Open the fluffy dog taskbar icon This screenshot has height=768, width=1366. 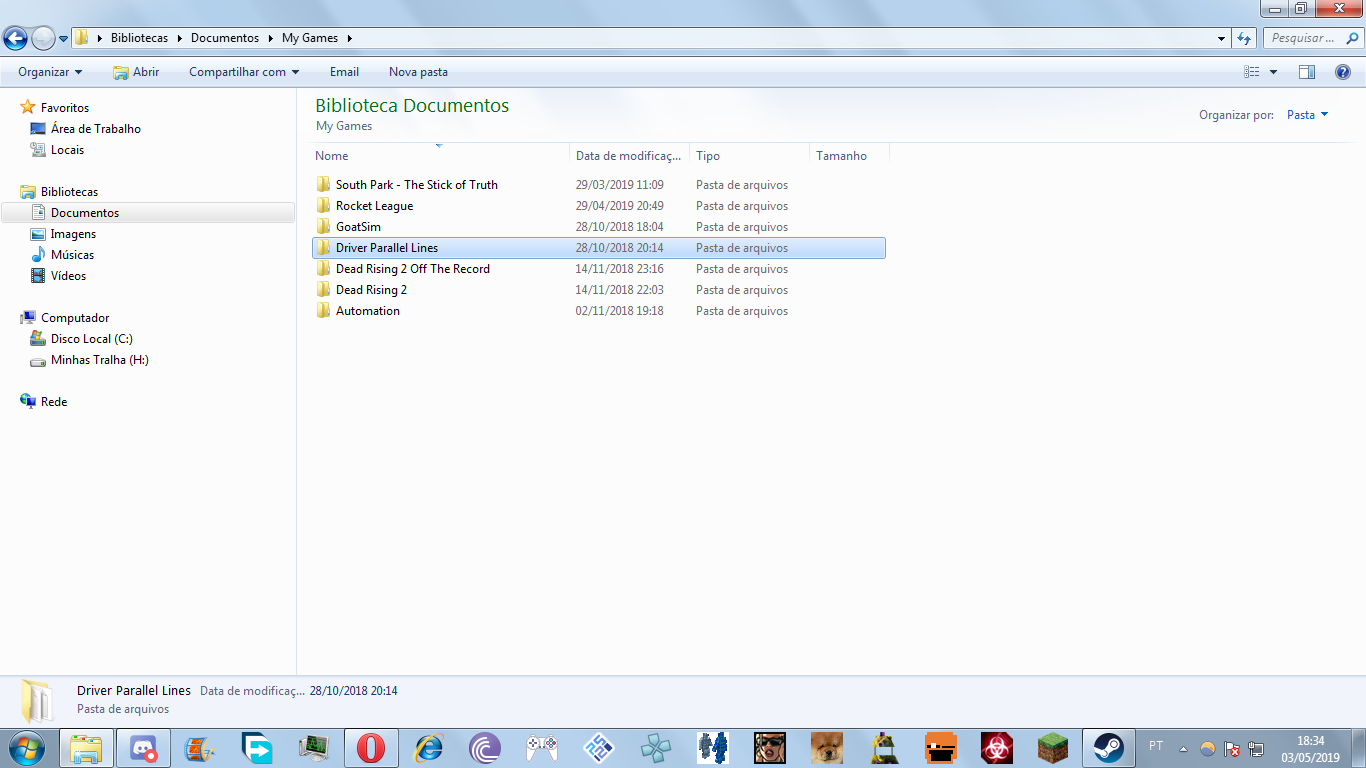[x=827, y=748]
